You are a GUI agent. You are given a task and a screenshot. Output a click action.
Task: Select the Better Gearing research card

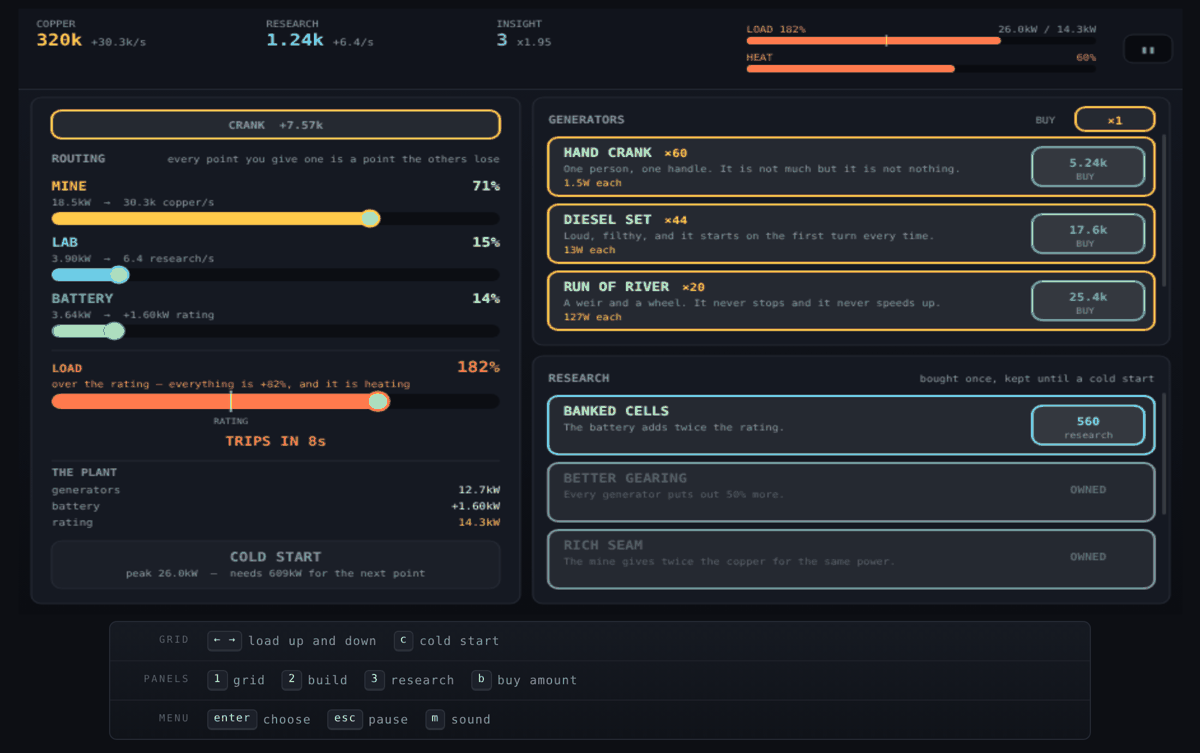(851, 492)
